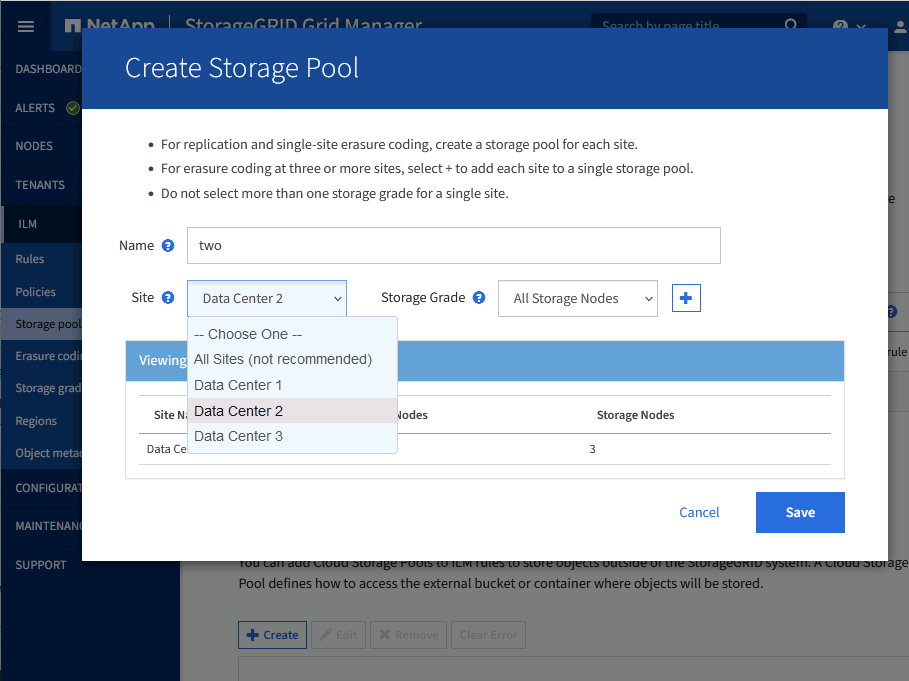The width and height of the screenshot is (909, 681).
Task: Open the help menu icon in header
Action: tap(840, 26)
